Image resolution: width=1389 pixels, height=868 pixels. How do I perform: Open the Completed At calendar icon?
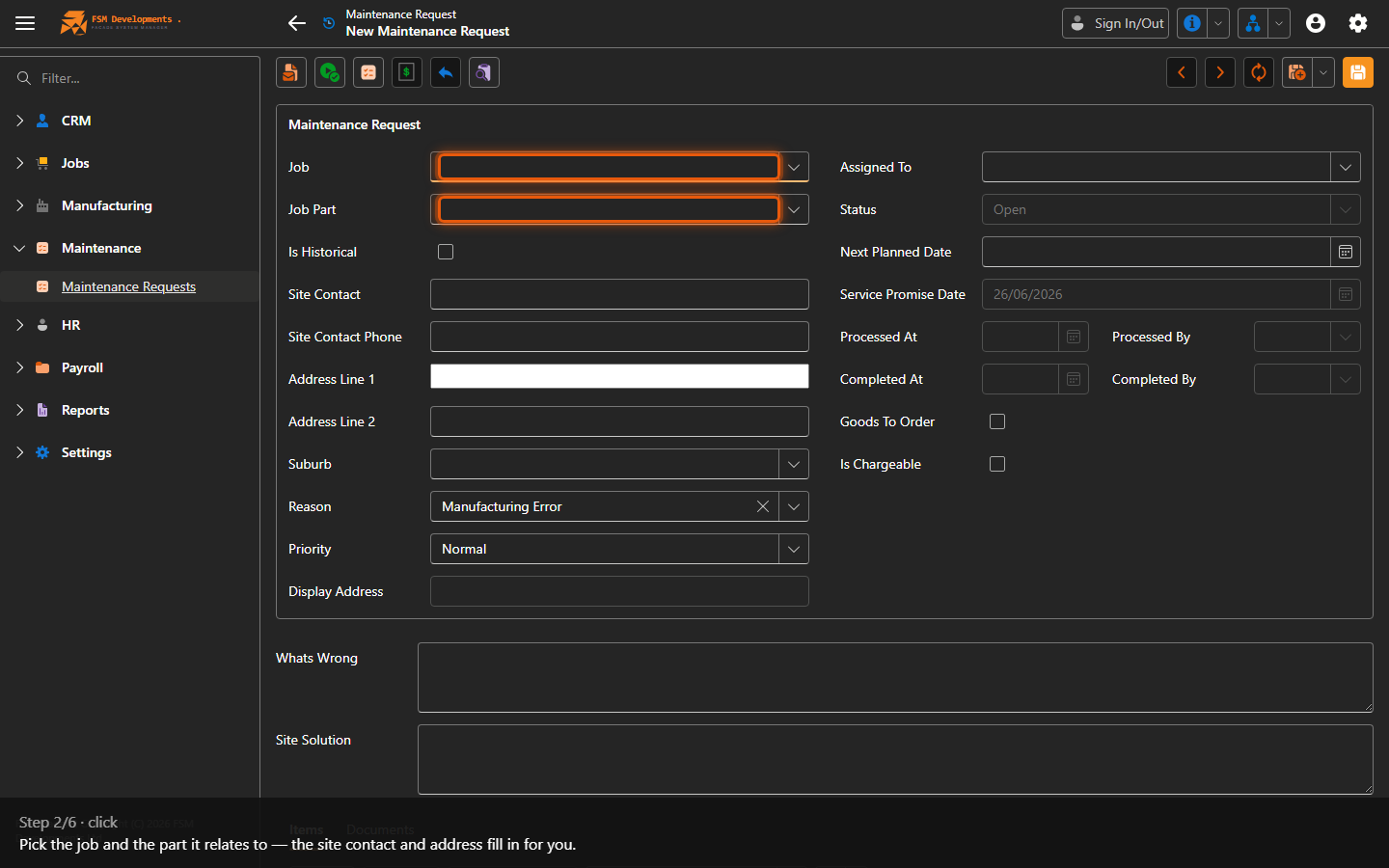coord(1074,379)
